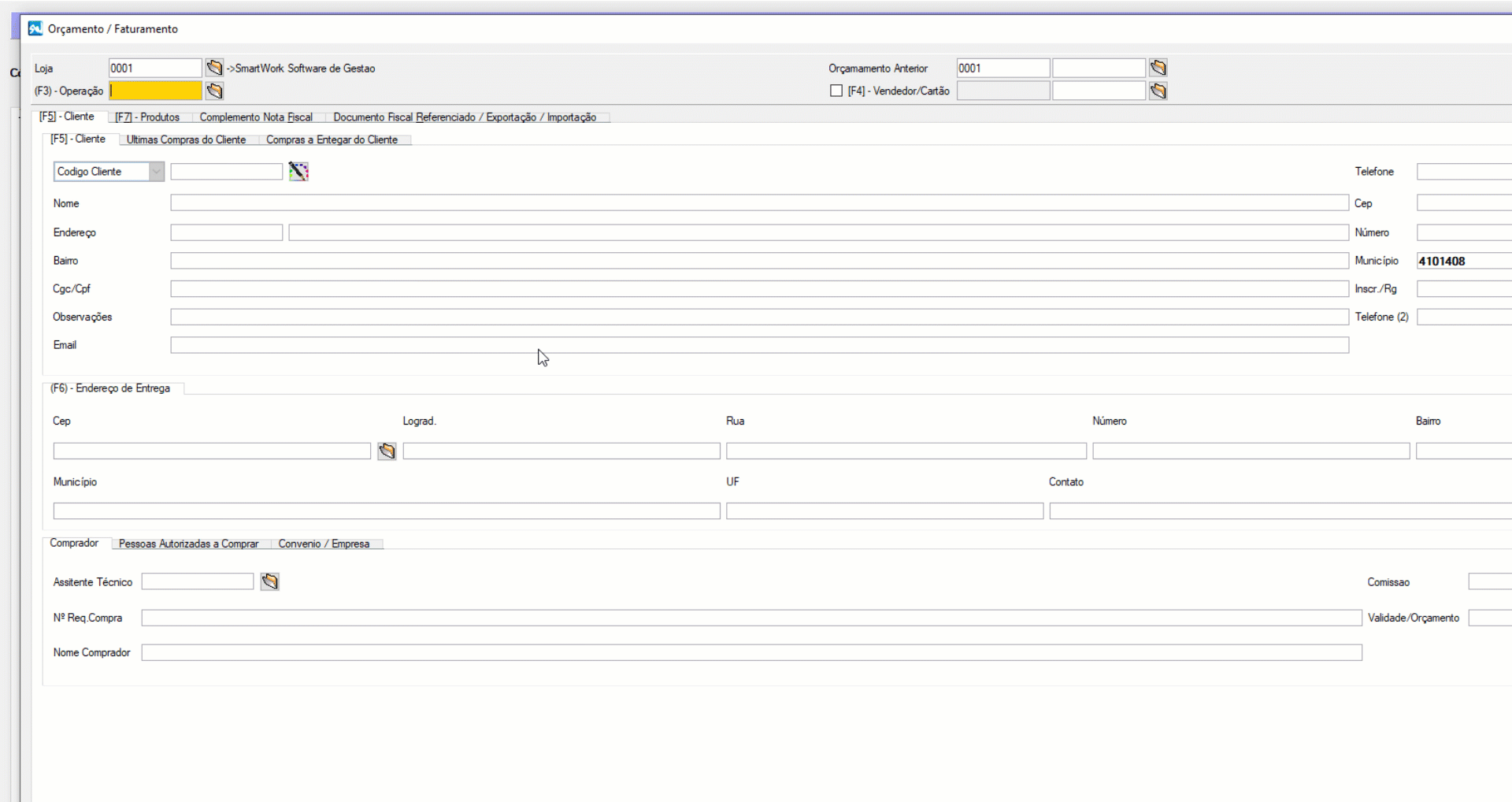Open the lookup icon beside Operação field
Image resolution: width=1512 pixels, height=802 pixels.
point(214,91)
